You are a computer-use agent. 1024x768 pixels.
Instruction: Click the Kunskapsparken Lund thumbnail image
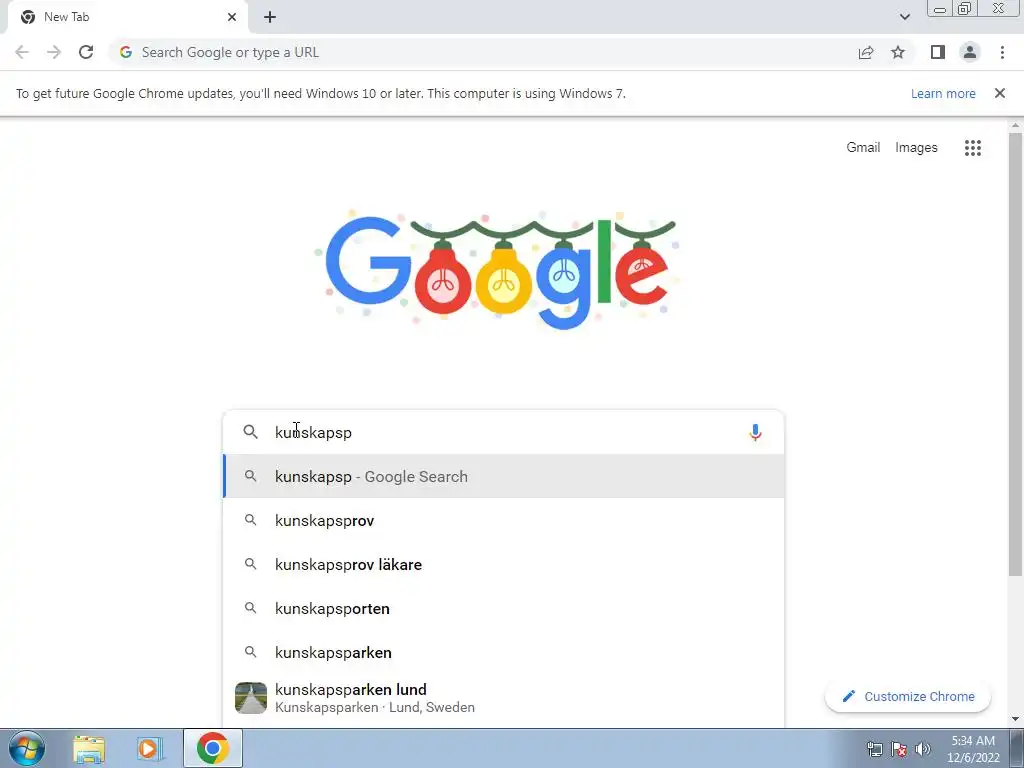coord(251,698)
